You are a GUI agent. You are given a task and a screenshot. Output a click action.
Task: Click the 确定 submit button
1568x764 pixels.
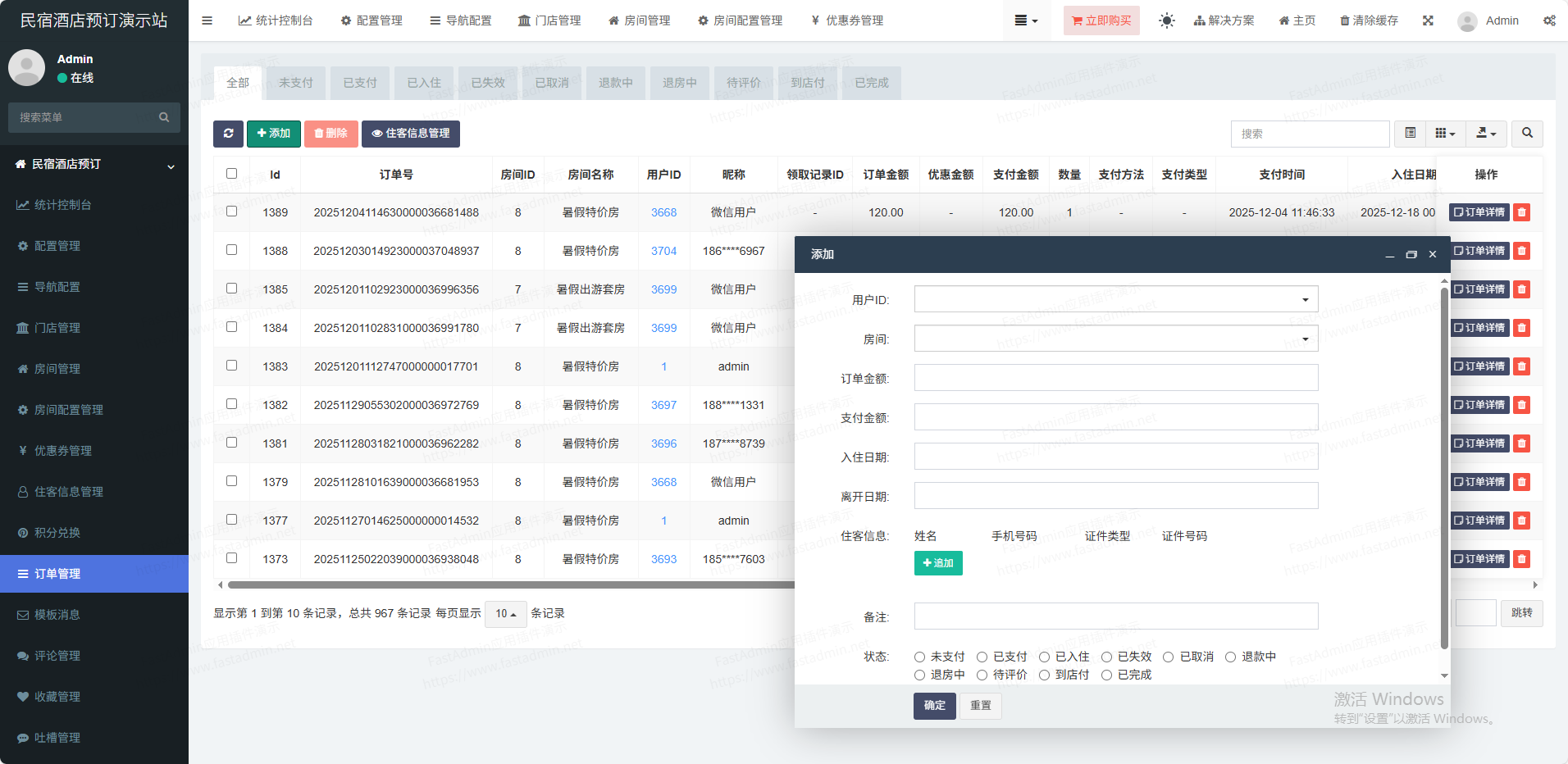(934, 706)
